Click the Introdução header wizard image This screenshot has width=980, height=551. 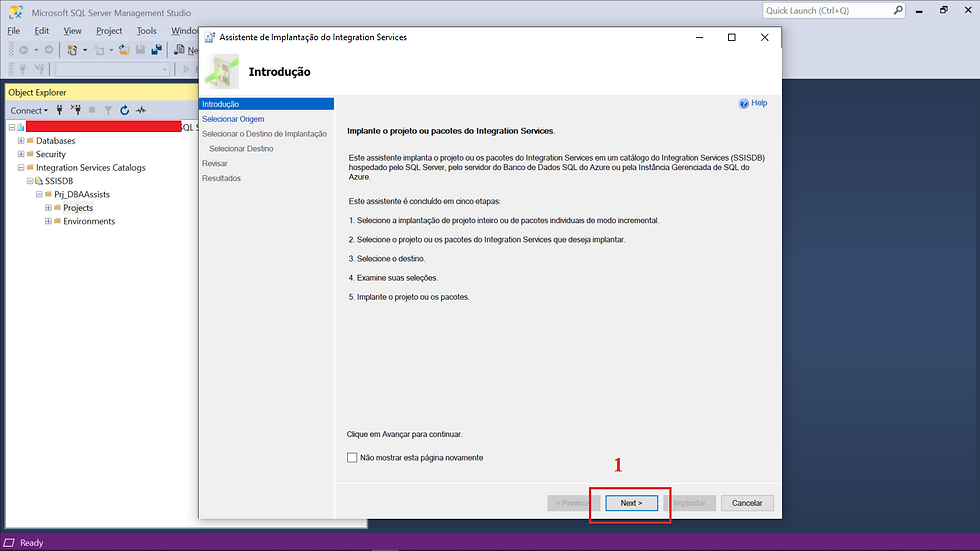tap(222, 71)
